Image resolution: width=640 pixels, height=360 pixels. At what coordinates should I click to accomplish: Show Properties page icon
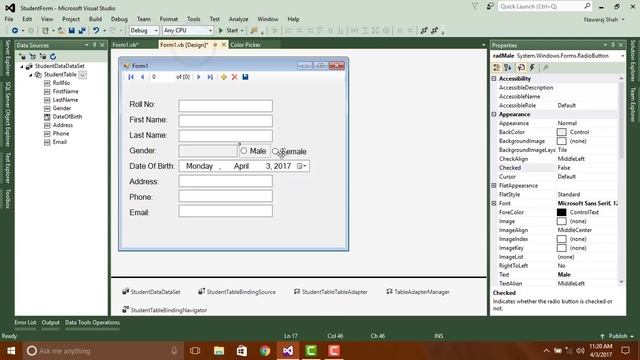point(521,68)
